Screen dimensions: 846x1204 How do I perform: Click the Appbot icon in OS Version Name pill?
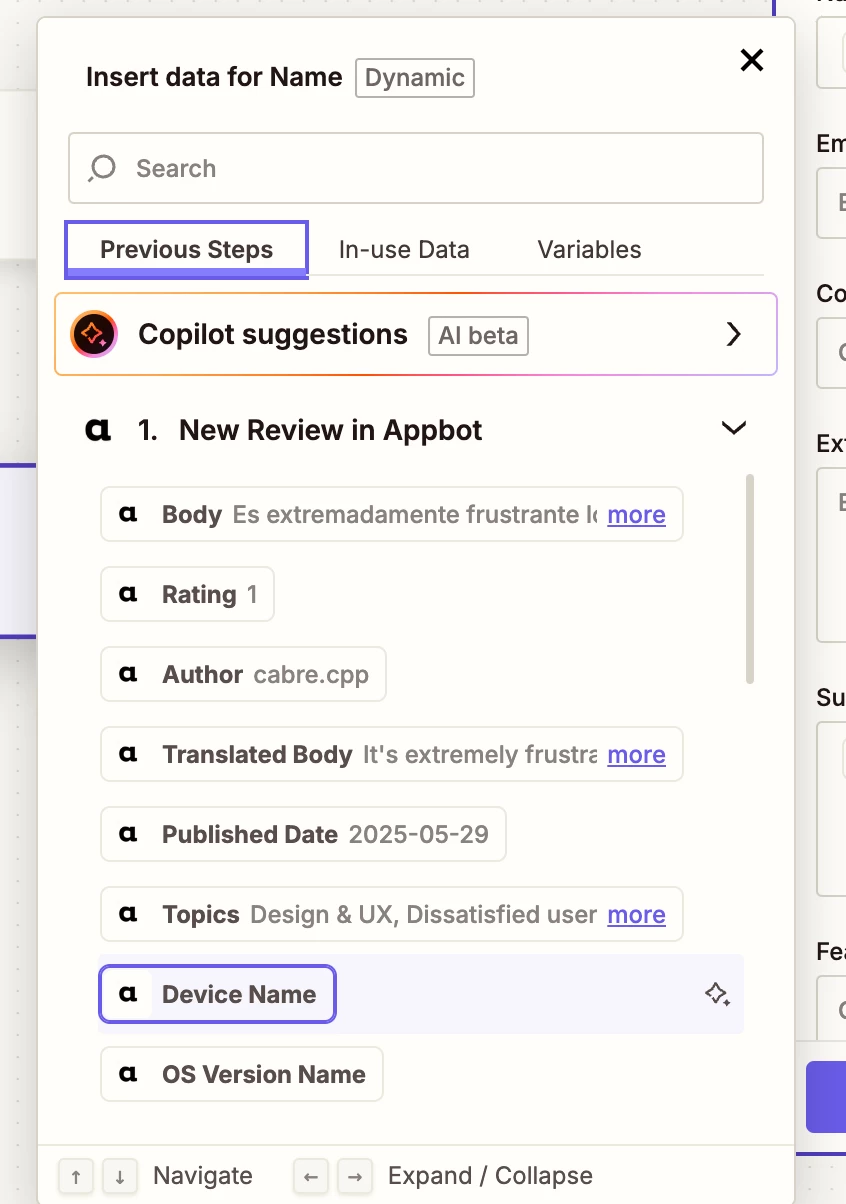click(128, 1074)
